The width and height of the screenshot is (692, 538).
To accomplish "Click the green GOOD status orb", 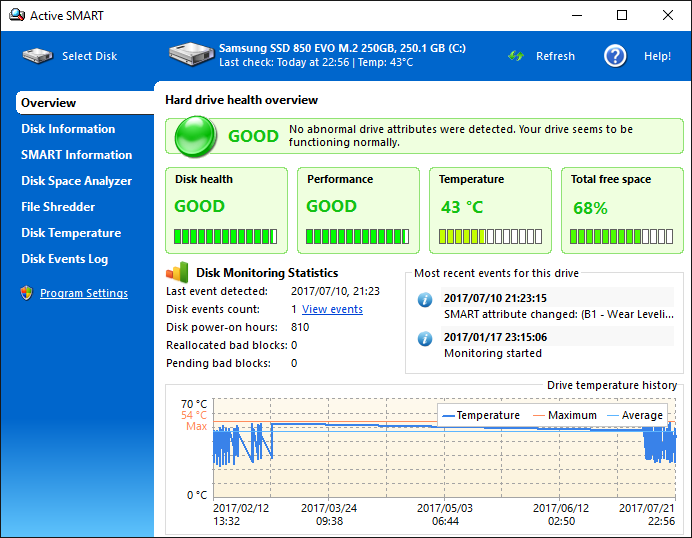I will click(195, 136).
